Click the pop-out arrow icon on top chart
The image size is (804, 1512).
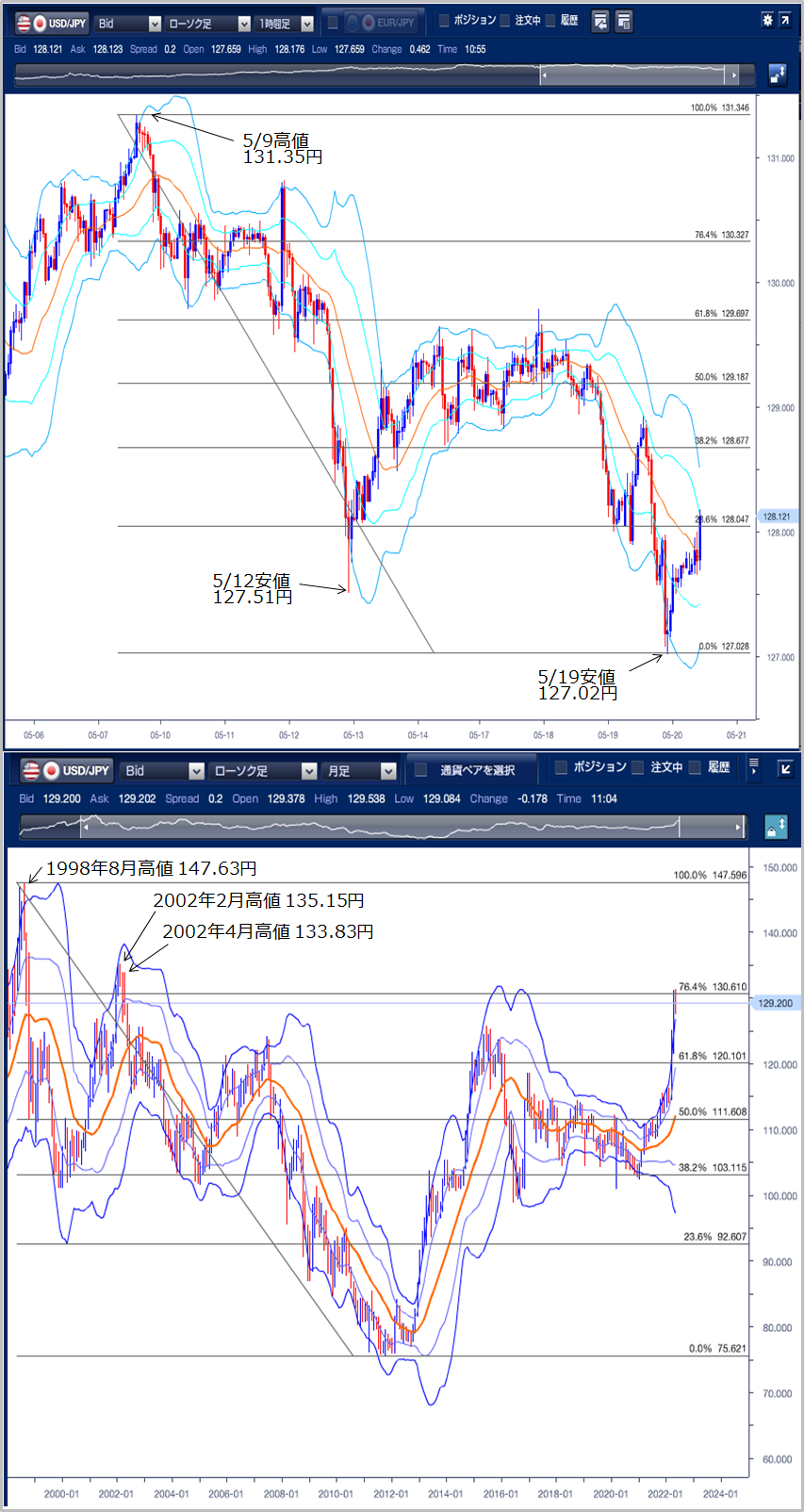click(785, 20)
